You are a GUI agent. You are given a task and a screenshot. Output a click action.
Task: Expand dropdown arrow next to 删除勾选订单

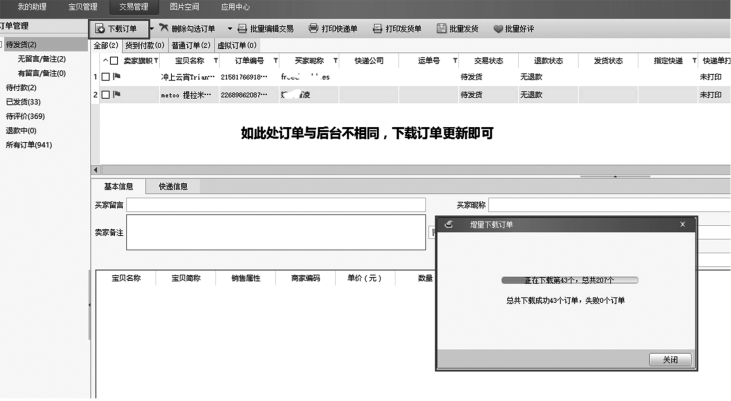230,29
